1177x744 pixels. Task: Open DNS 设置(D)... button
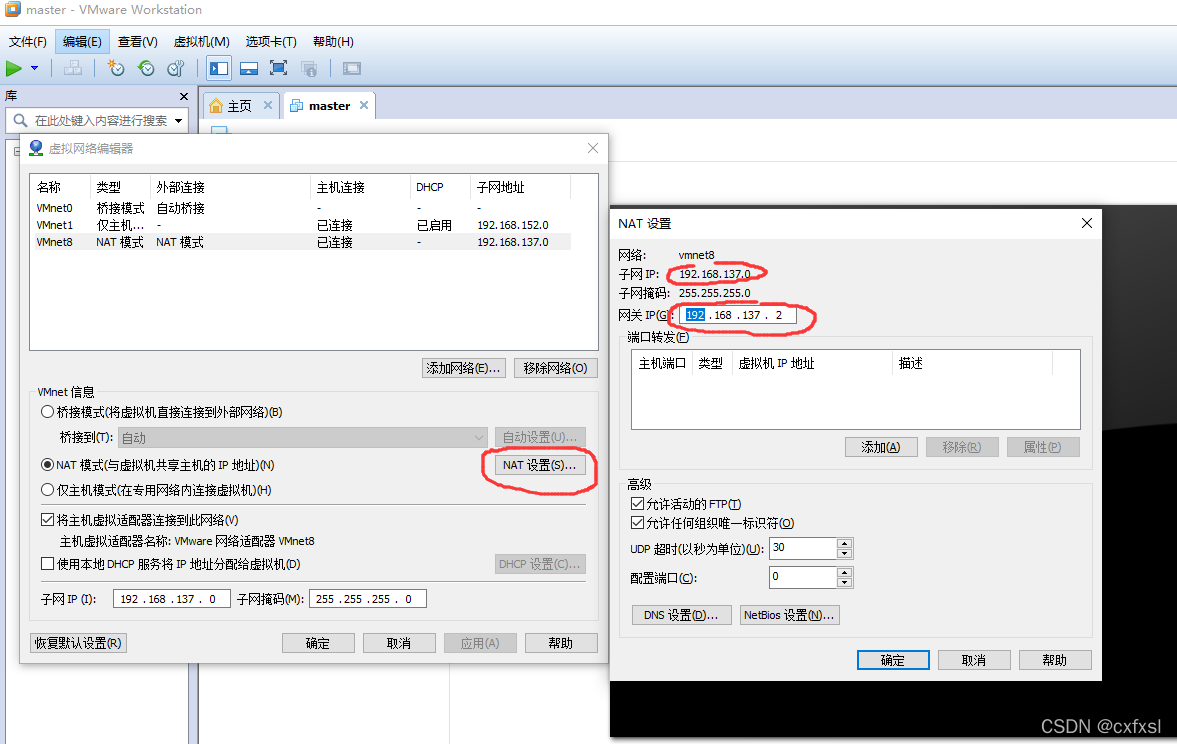[x=681, y=615]
